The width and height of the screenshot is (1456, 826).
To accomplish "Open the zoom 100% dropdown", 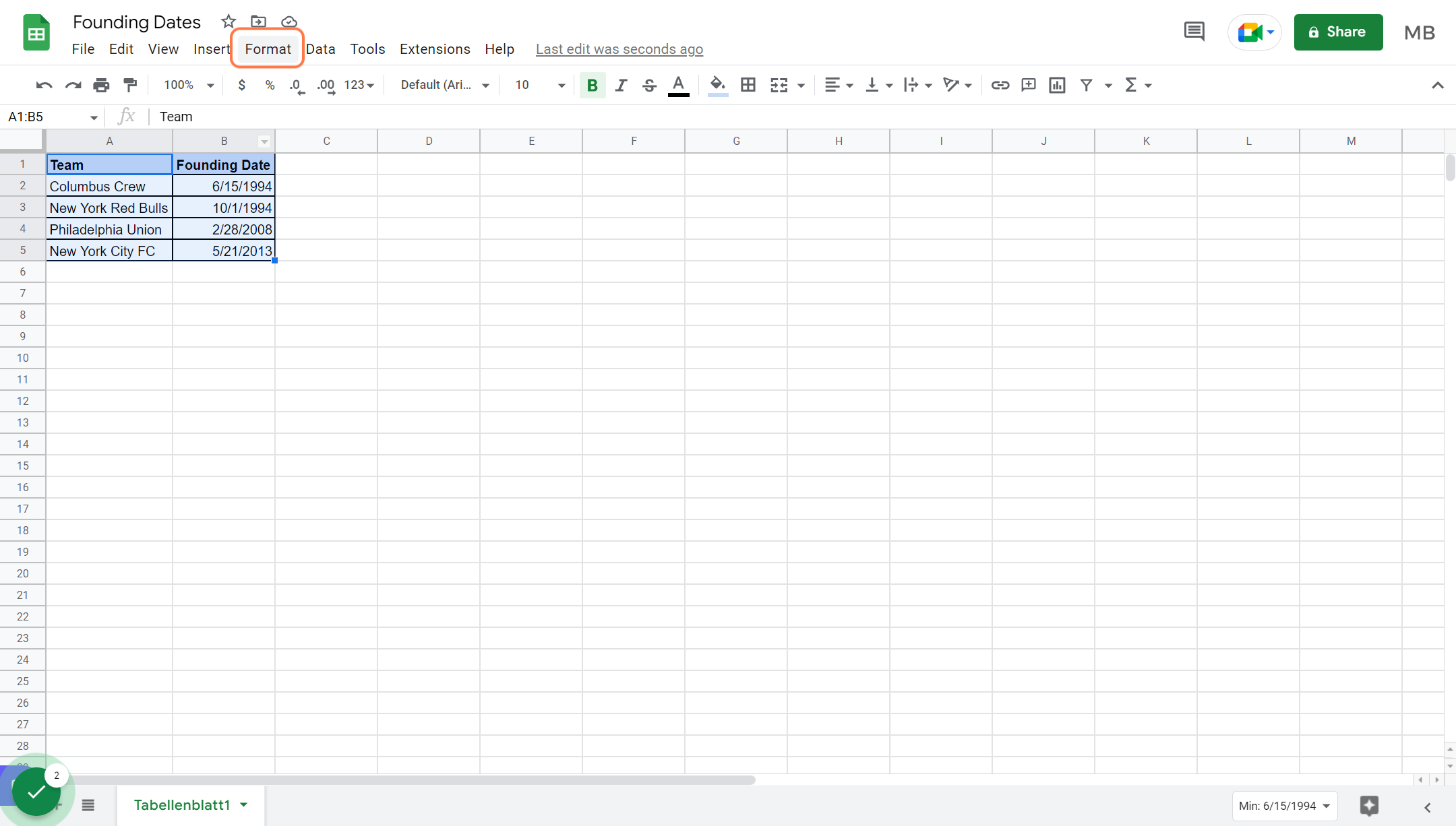I will click(189, 85).
